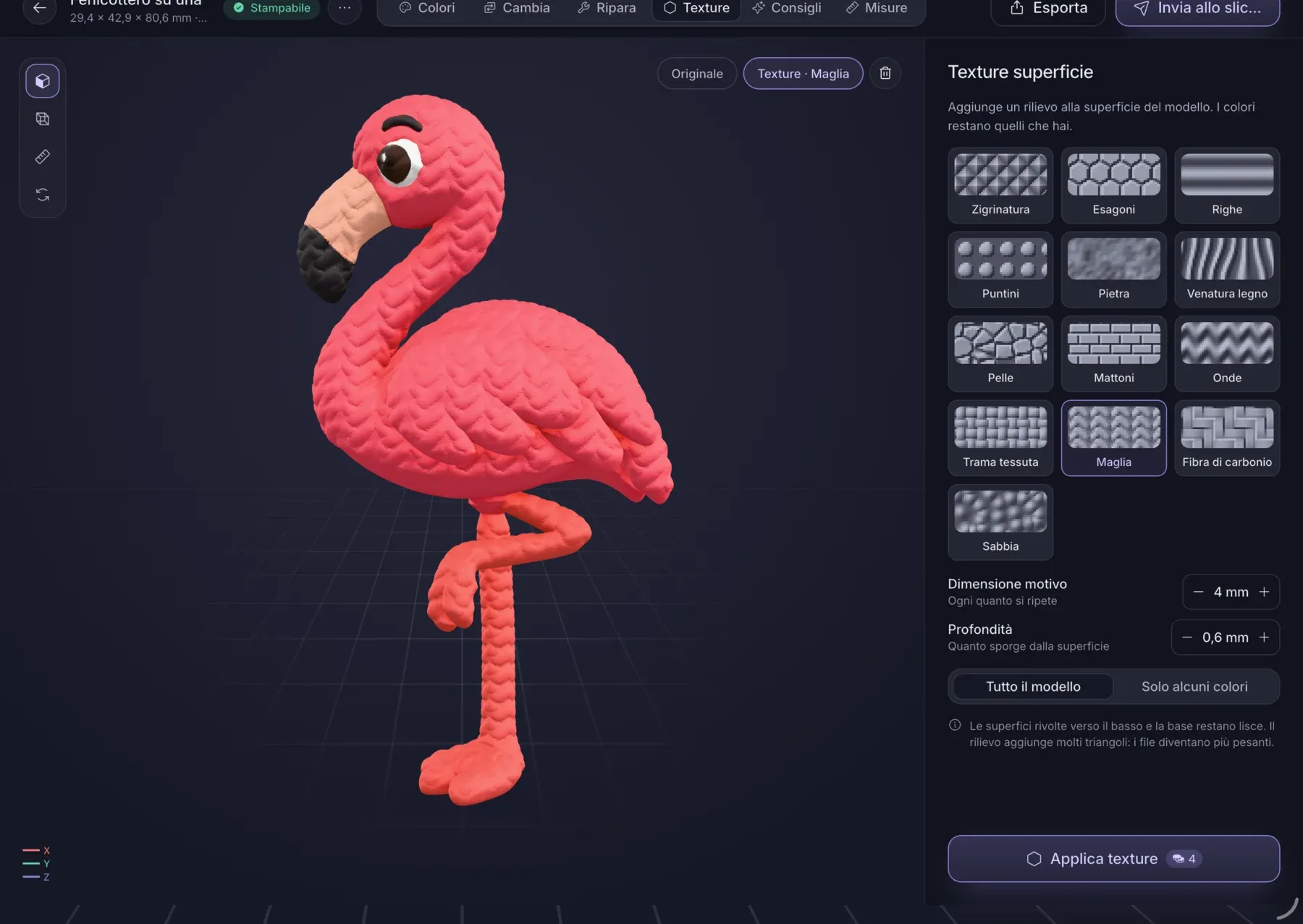Increase Dimensione motivo with plus
Image resolution: width=1303 pixels, height=924 pixels.
click(x=1264, y=592)
